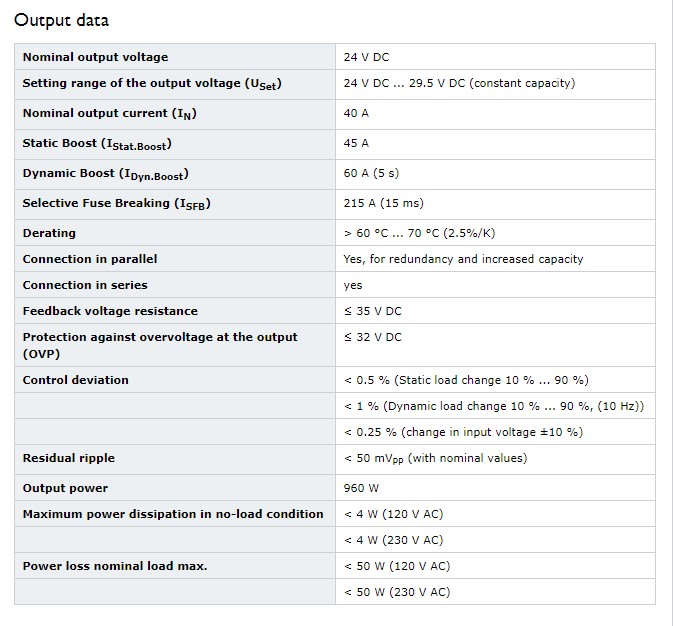Select the Derating row label
The image size is (673, 626).
[49, 233]
